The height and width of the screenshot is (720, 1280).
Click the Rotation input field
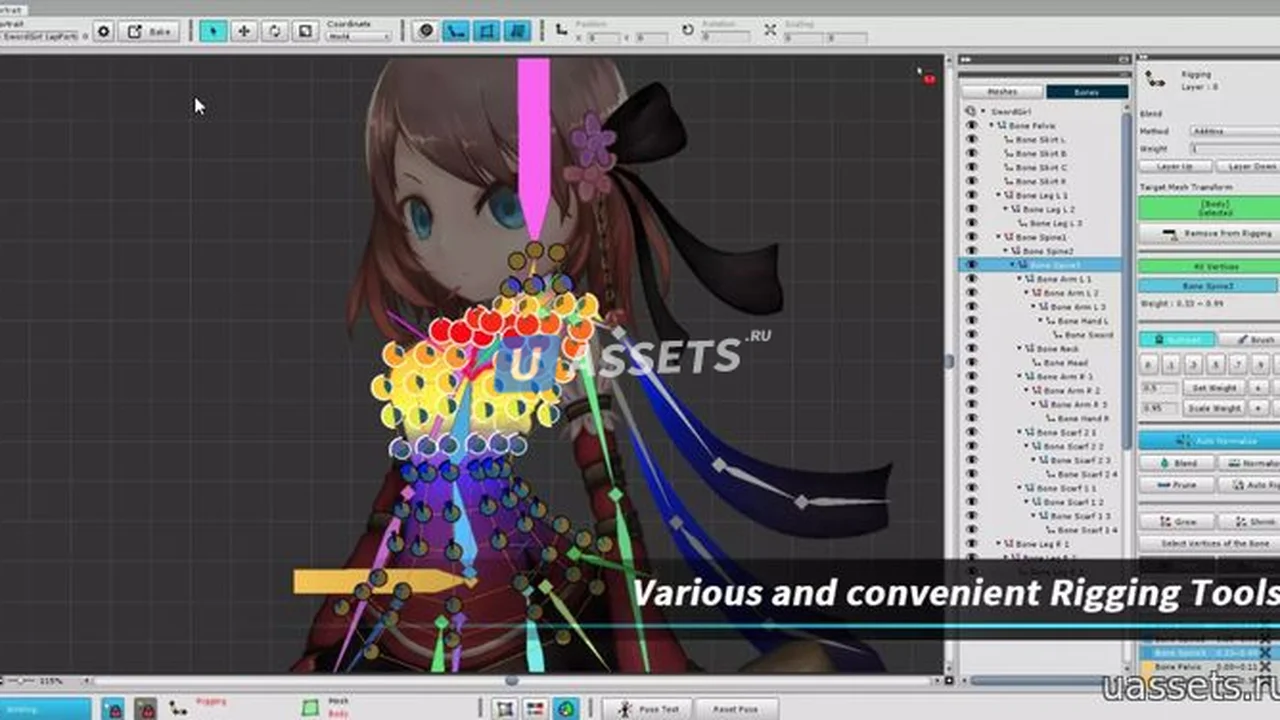(x=727, y=37)
